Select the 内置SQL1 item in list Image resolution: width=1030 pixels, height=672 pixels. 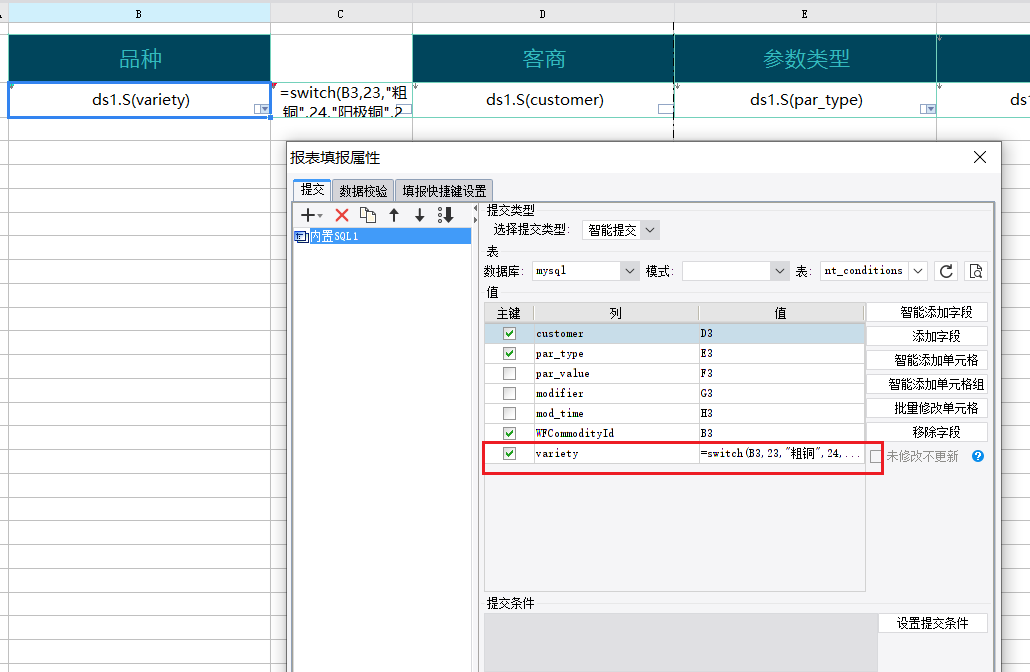click(334, 237)
